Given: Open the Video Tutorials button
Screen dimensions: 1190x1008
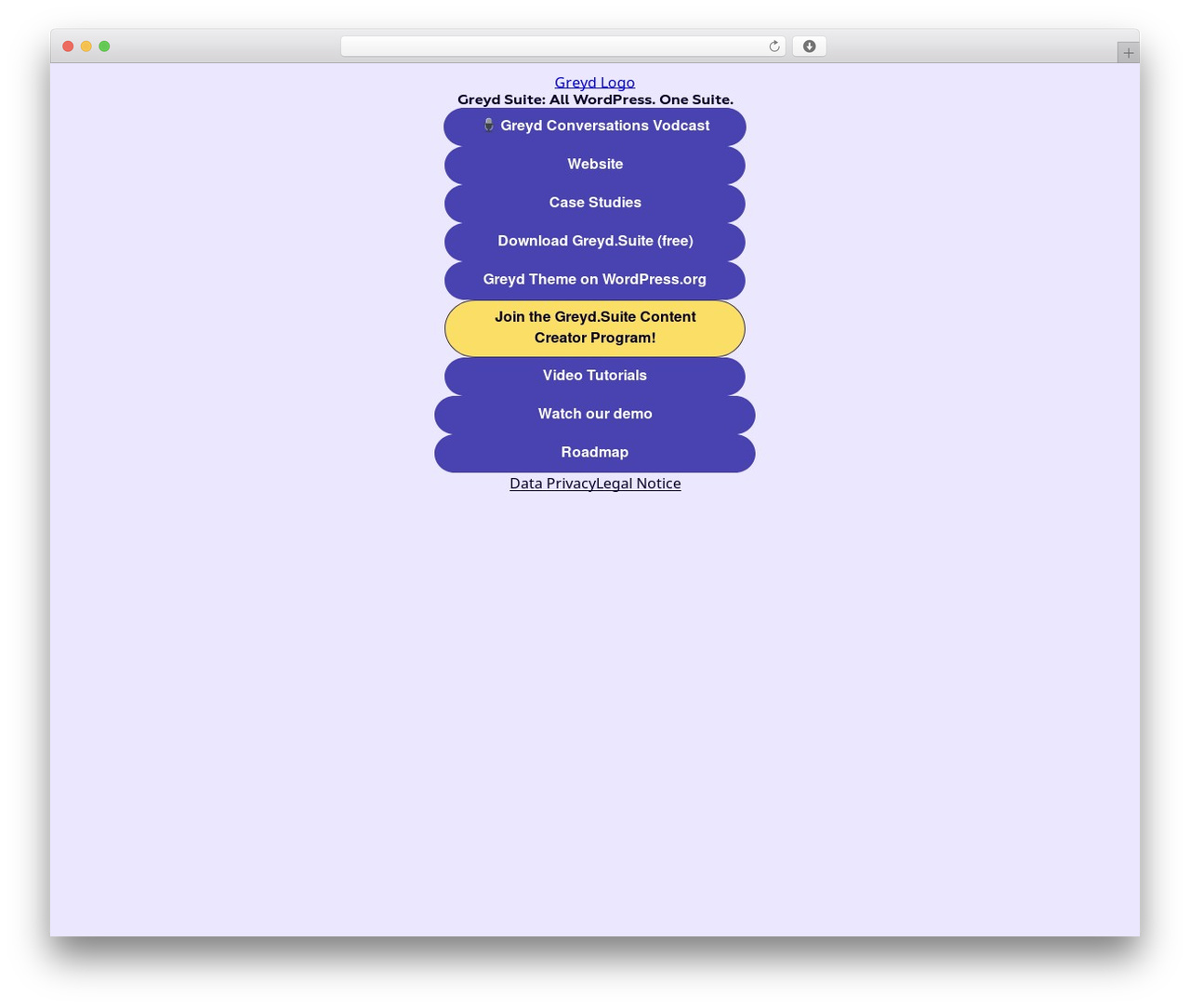Looking at the screenshot, I should pyautogui.click(x=595, y=376).
